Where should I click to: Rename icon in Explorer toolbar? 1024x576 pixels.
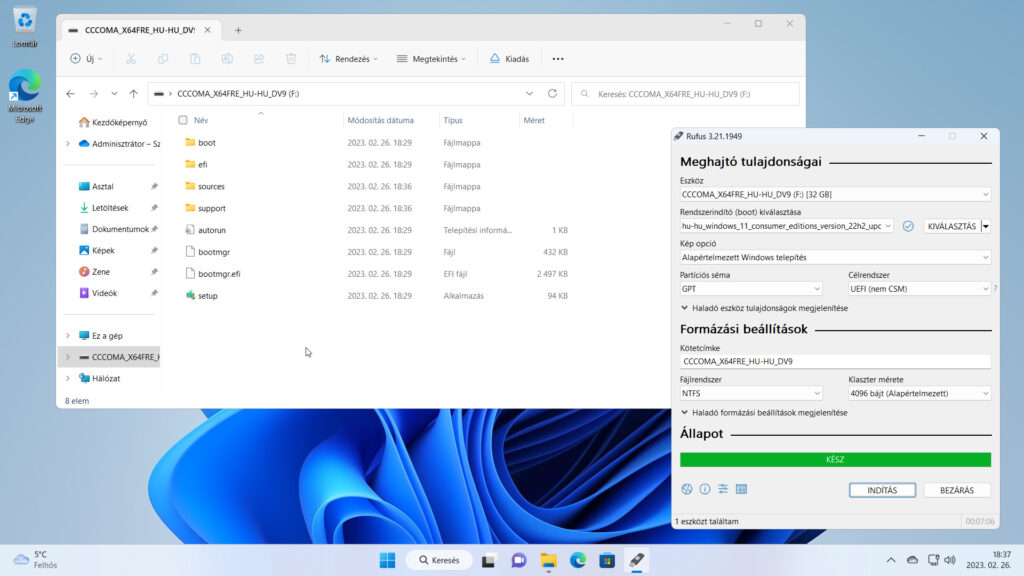227,59
